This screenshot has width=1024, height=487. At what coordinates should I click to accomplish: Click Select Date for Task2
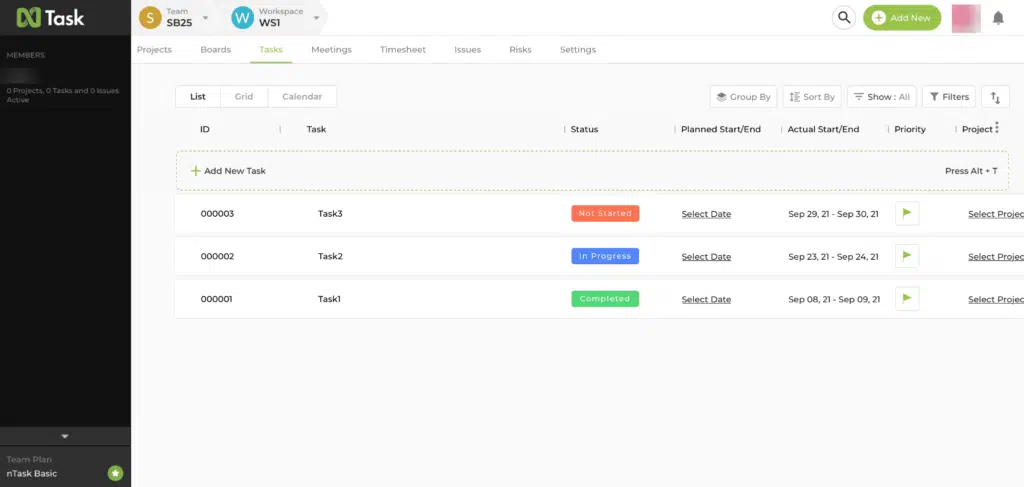pos(706,257)
